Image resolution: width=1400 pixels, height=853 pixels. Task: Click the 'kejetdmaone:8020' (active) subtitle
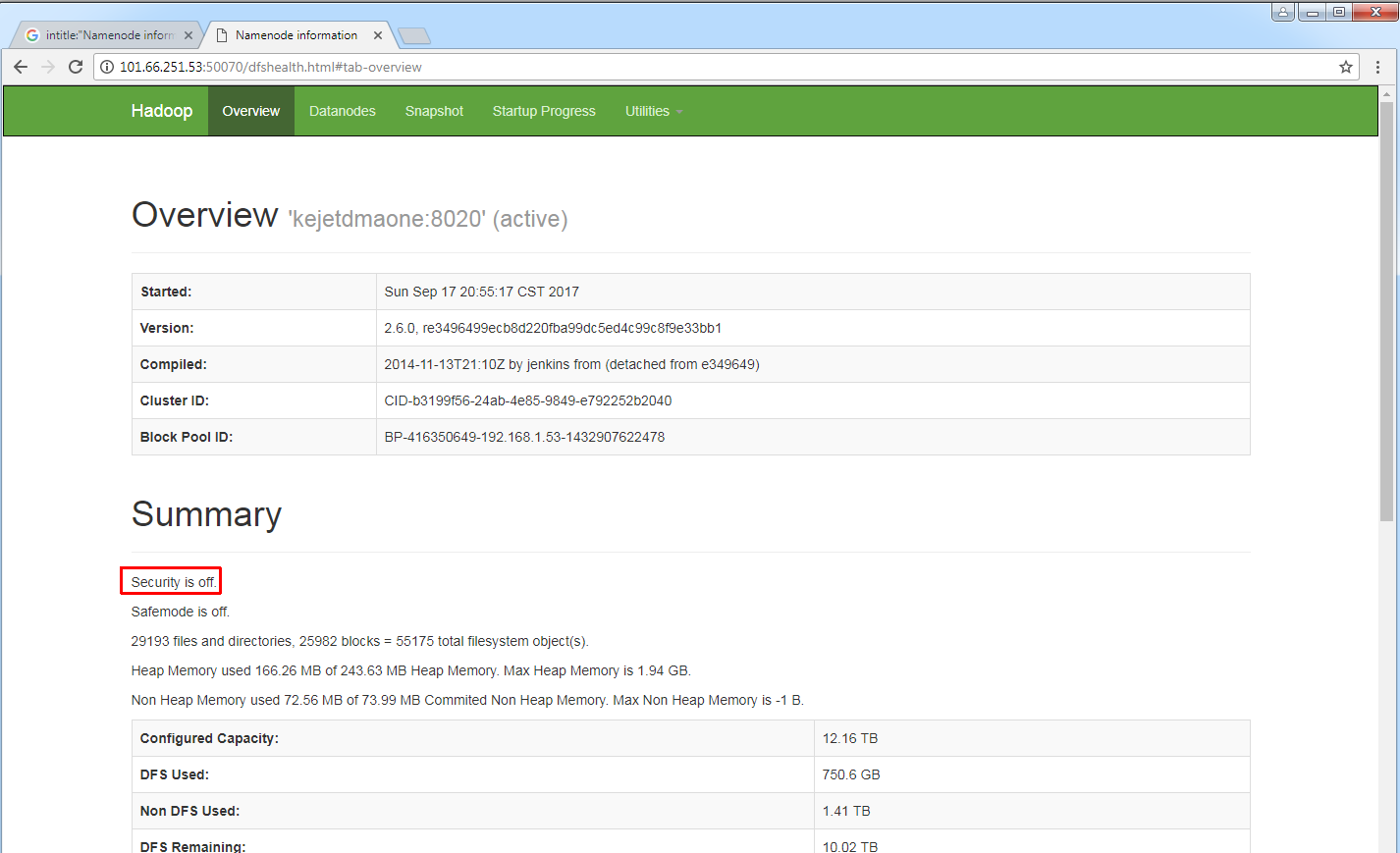[428, 219]
